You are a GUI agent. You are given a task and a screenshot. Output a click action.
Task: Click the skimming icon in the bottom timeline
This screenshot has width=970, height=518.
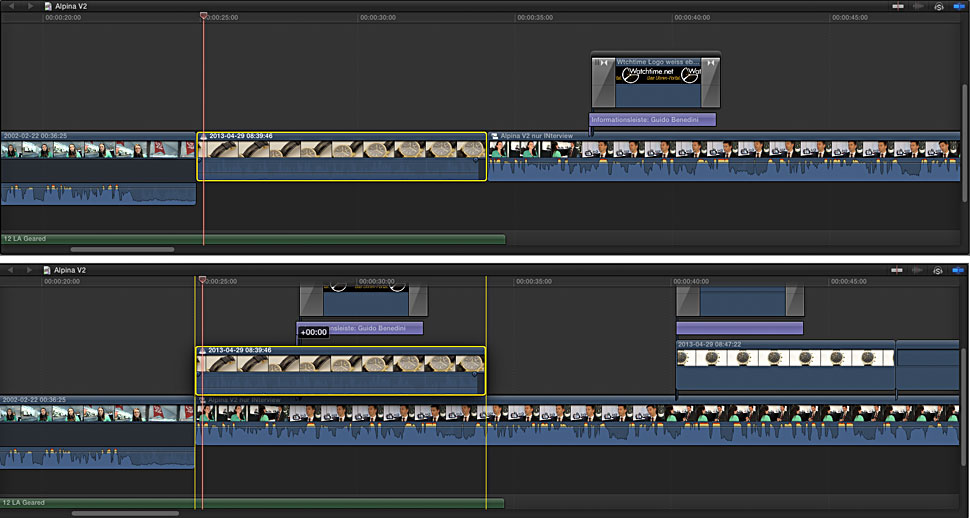[898, 270]
